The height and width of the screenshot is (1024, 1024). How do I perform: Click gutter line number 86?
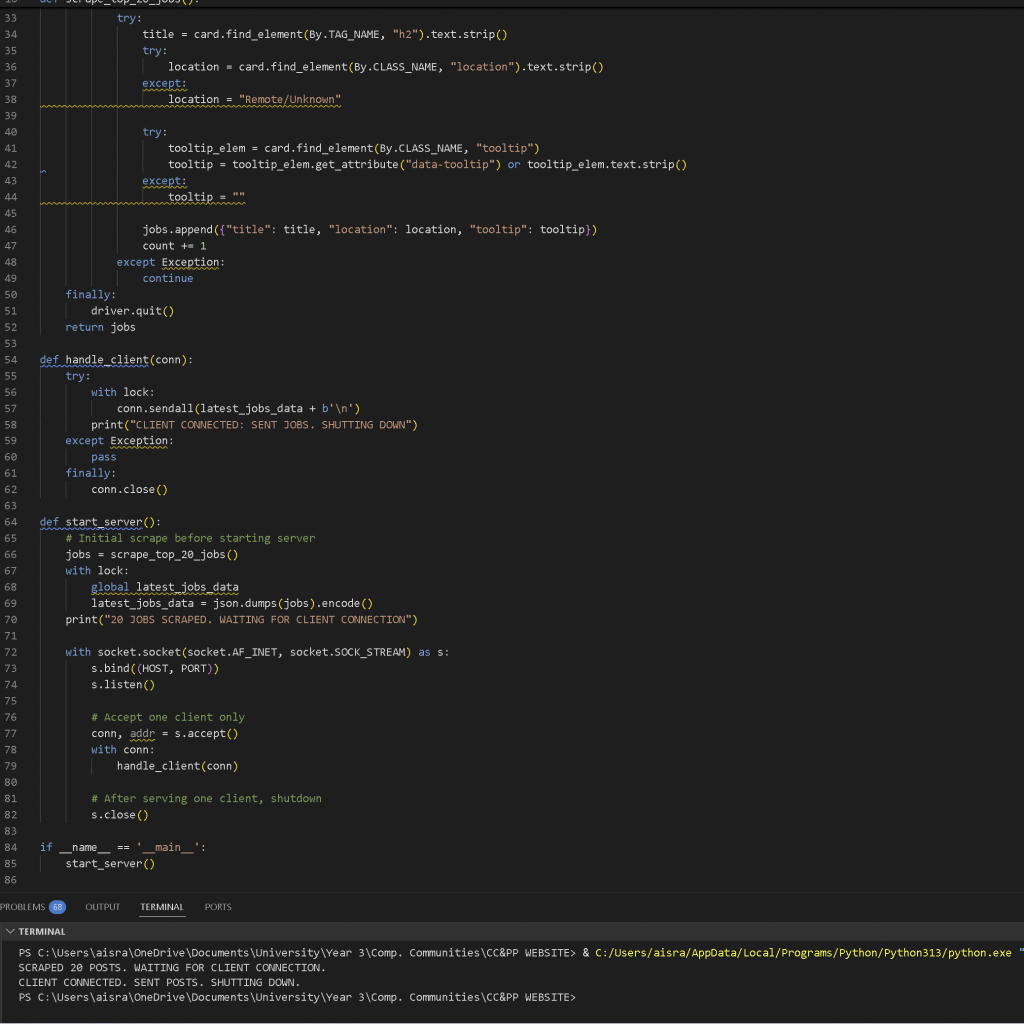point(10,880)
